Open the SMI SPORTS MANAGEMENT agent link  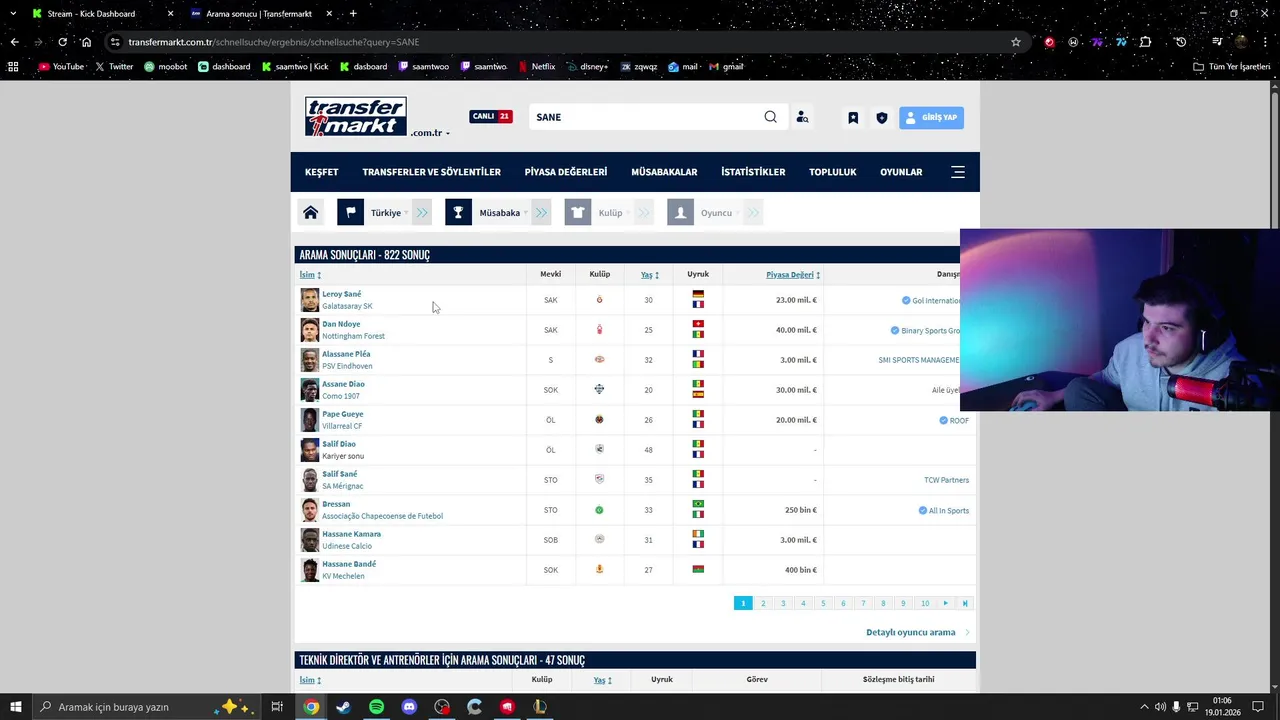920,360
